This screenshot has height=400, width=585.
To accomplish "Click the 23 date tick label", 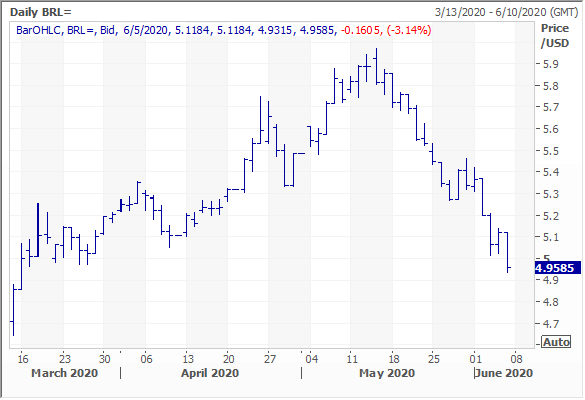I will click(65, 359).
